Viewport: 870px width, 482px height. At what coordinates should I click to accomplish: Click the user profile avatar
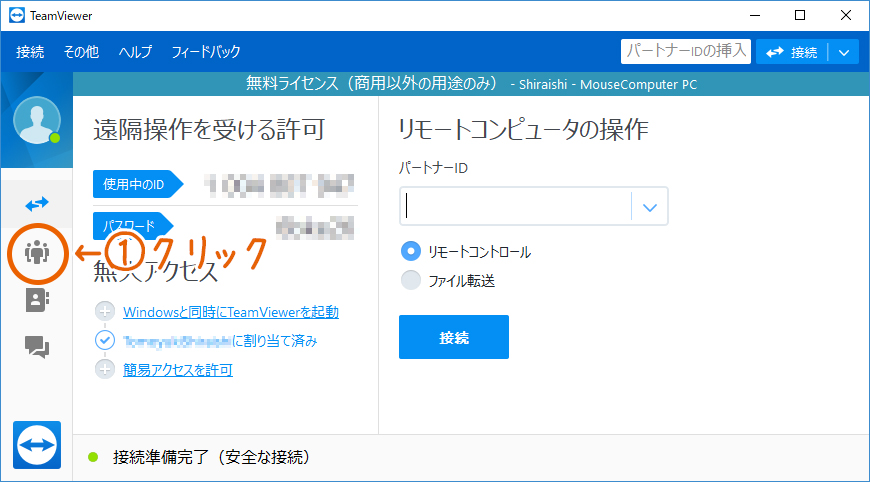37,120
